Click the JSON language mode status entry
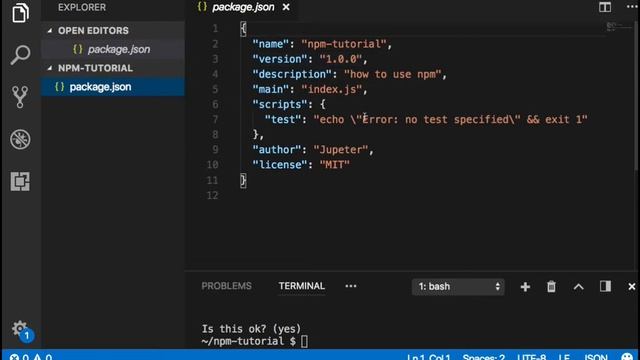 [596, 357]
